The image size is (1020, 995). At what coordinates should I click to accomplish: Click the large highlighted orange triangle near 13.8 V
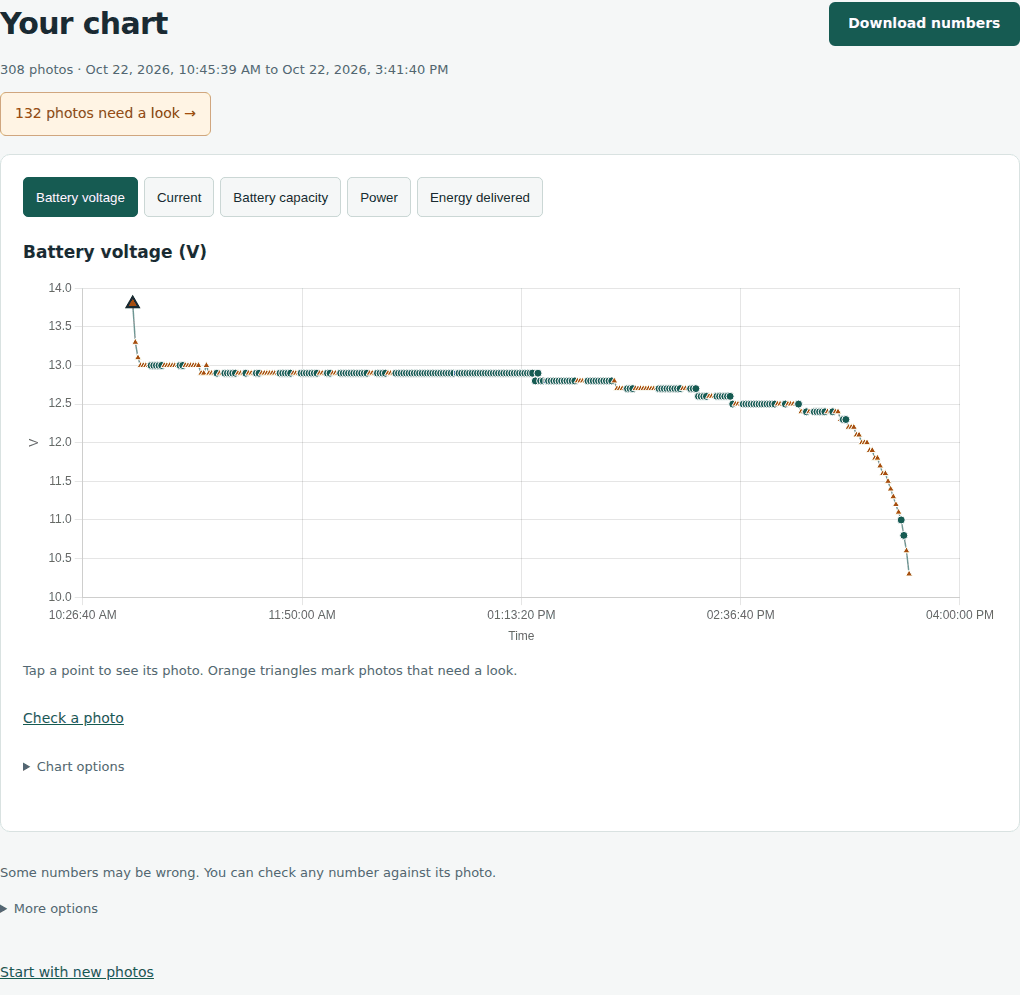tap(133, 302)
